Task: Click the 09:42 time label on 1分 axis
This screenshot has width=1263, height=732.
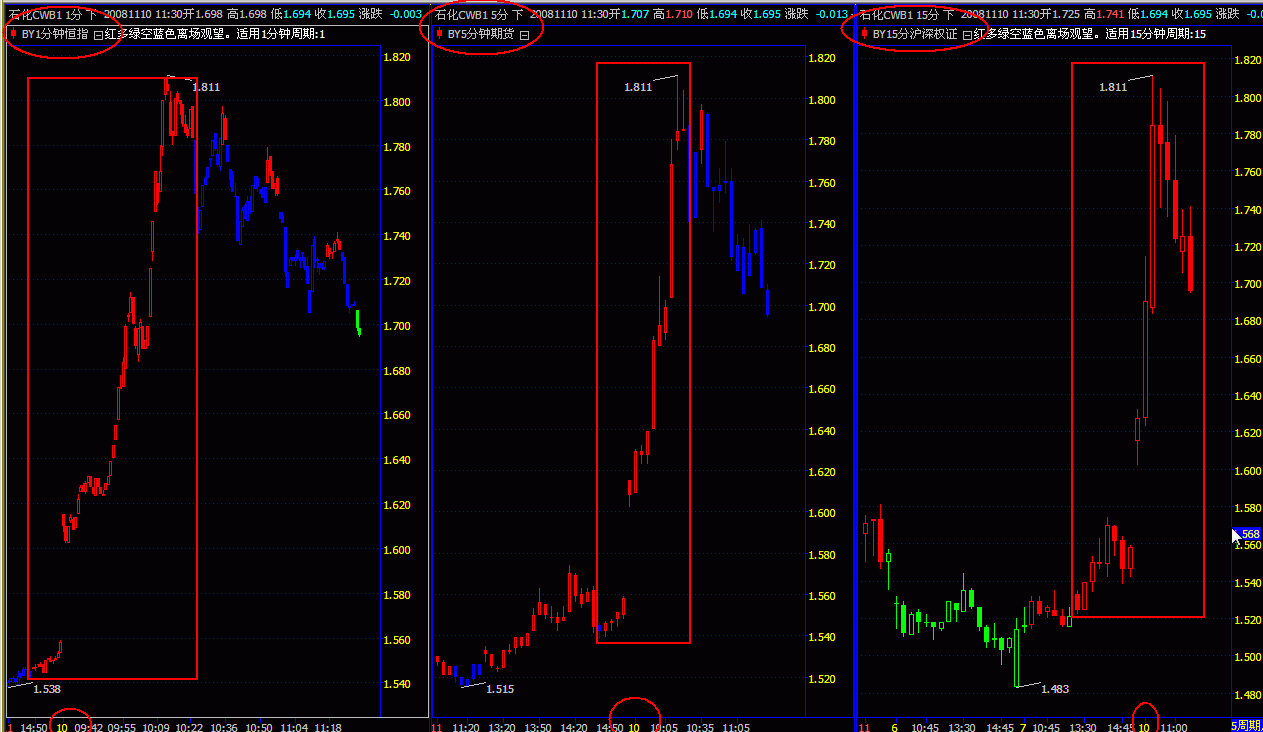Action: pyautogui.click(x=88, y=727)
